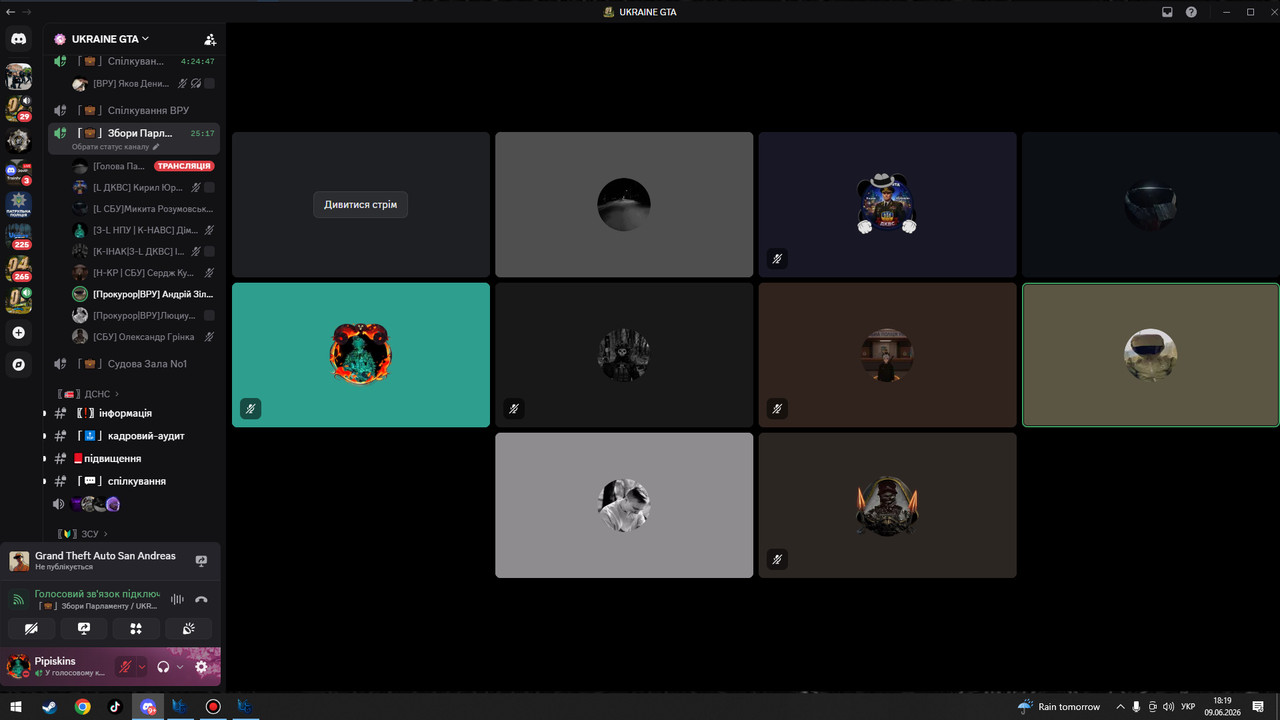Start screen share from voice panel button

click(84, 628)
